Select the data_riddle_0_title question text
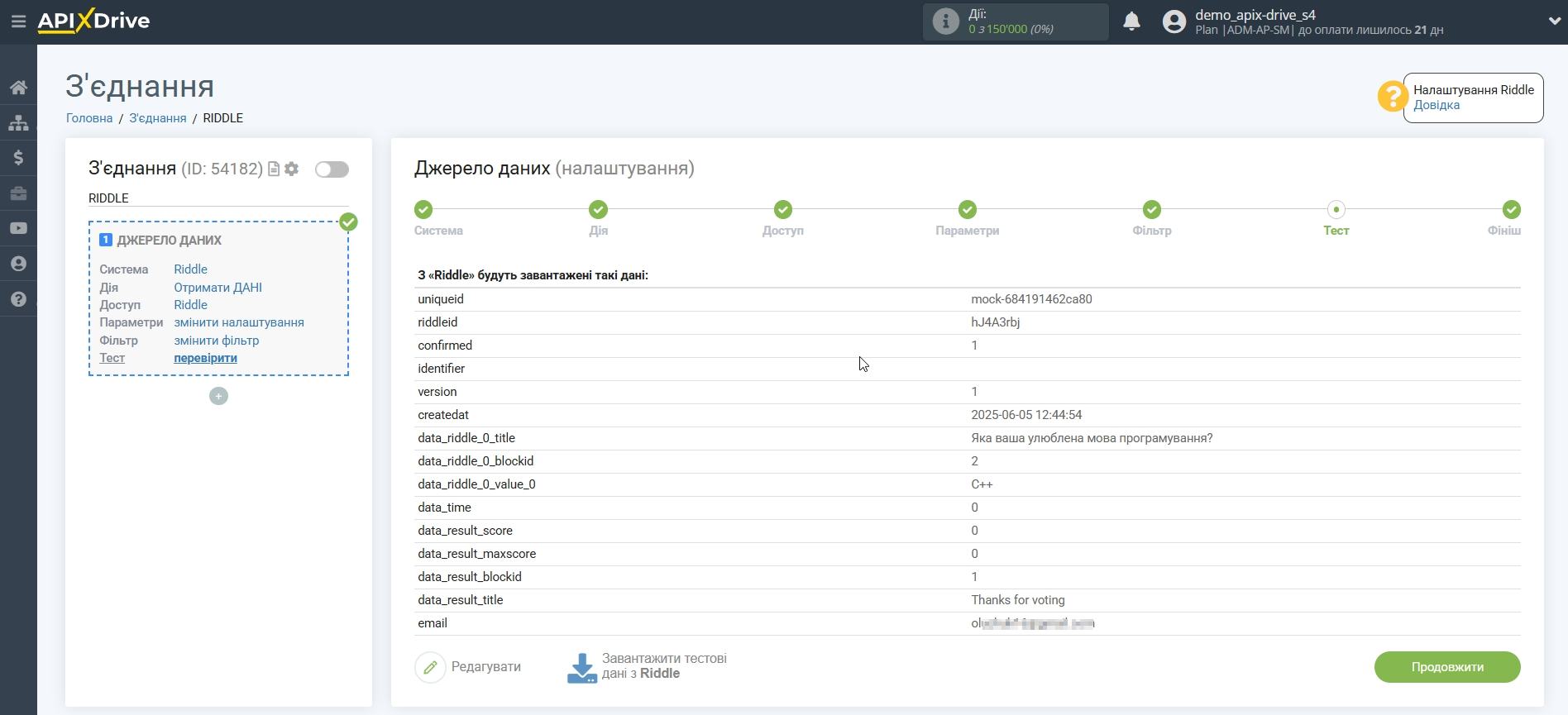 coord(1092,438)
